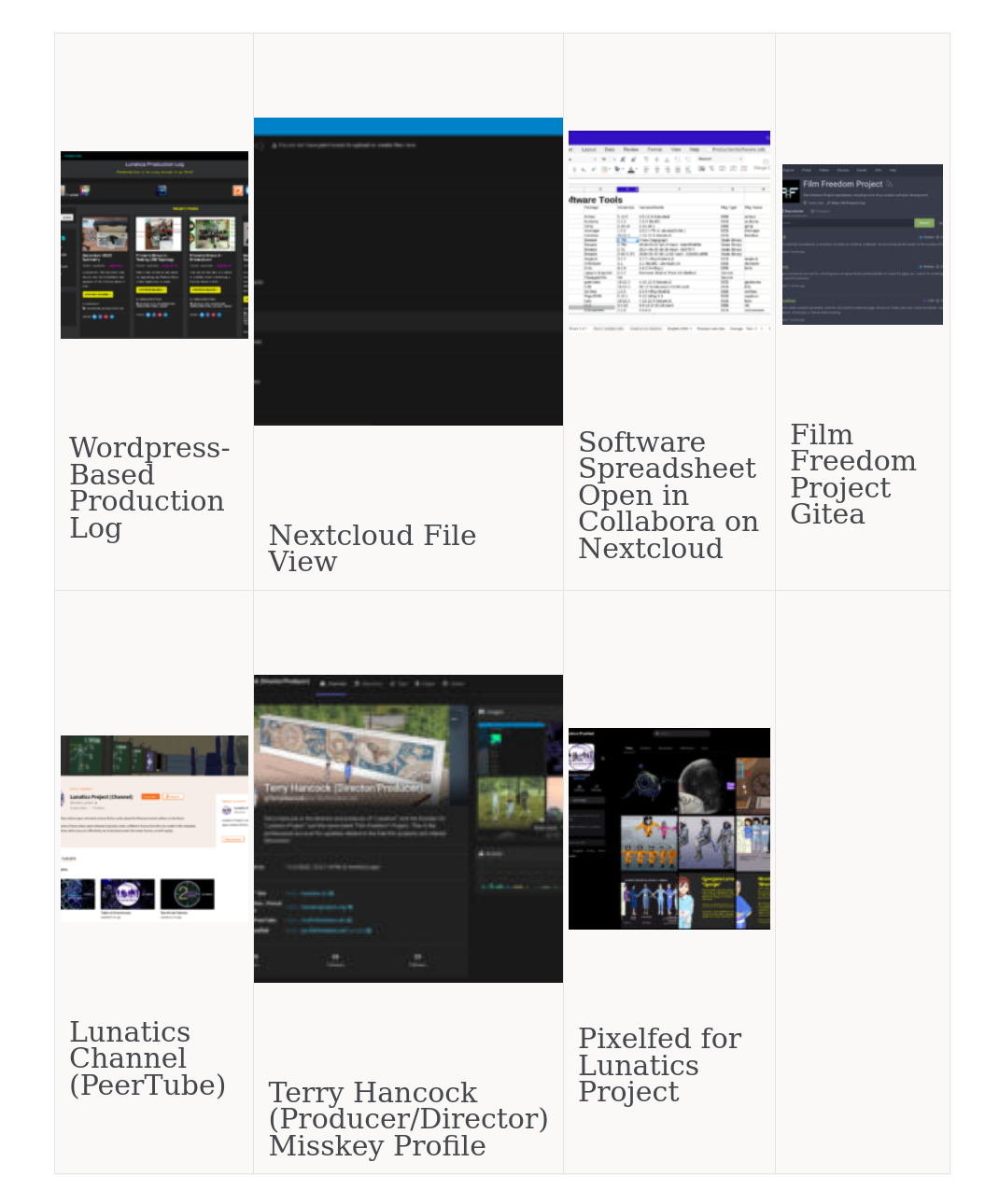The height and width of the screenshot is (1204, 985).
Task: Click 'Terry Hancock (Director/Producer)' name in Misskey image
Action: coord(343,789)
